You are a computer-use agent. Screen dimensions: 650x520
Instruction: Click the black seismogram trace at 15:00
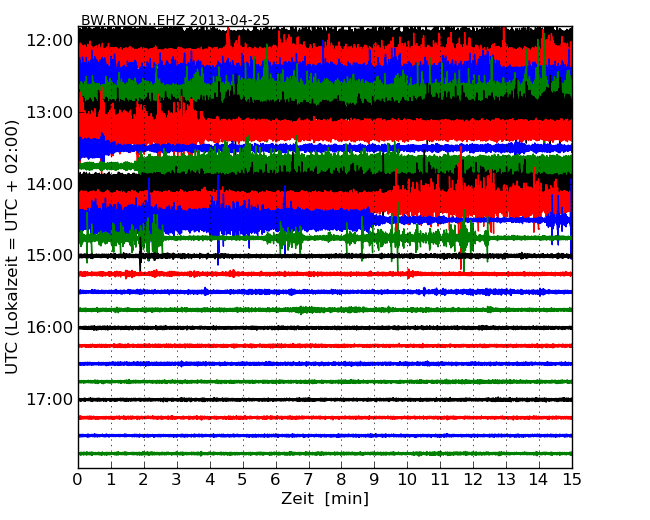(325, 256)
